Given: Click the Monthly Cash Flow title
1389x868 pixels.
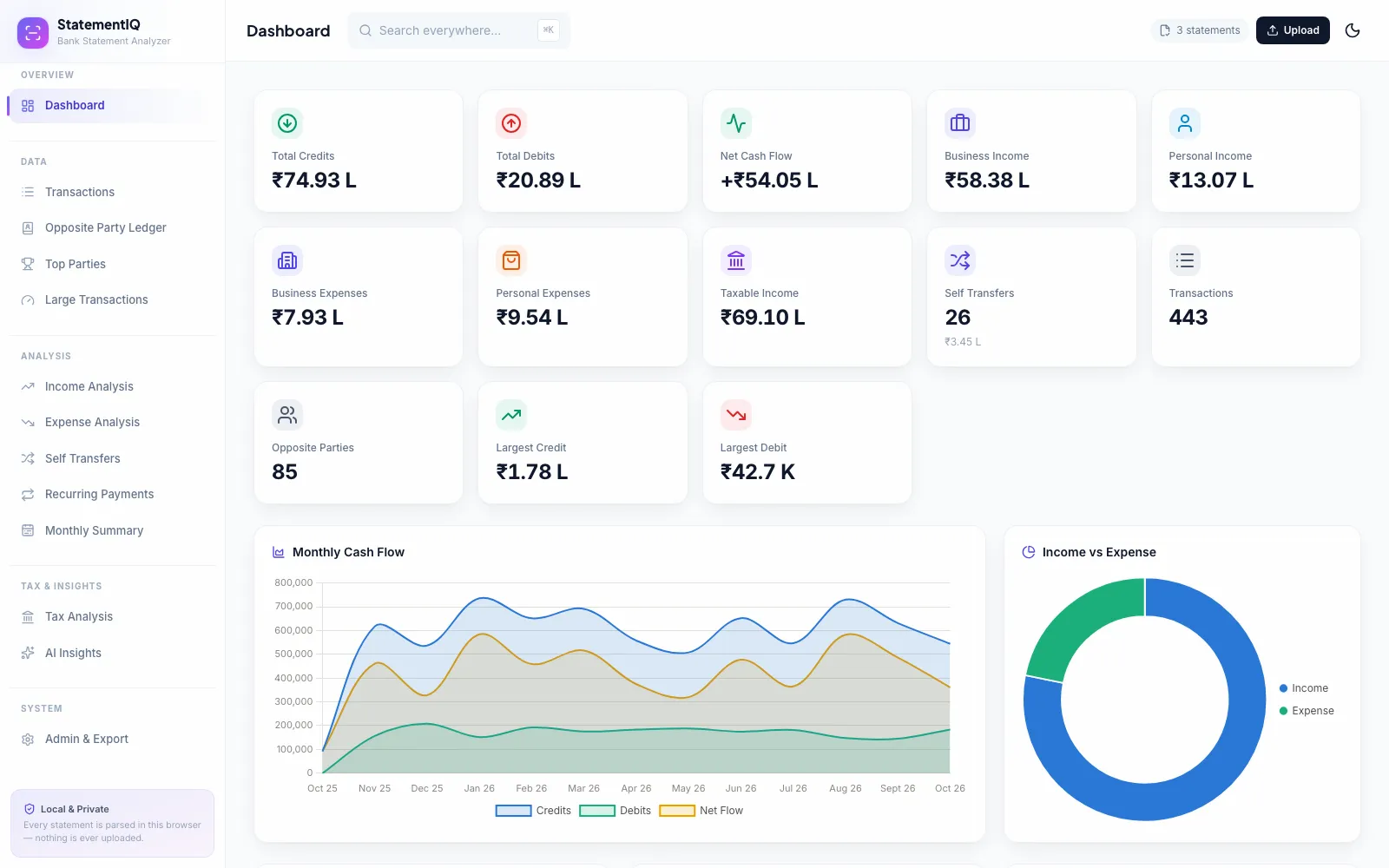Looking at the screenshot, I should [348, 552].
